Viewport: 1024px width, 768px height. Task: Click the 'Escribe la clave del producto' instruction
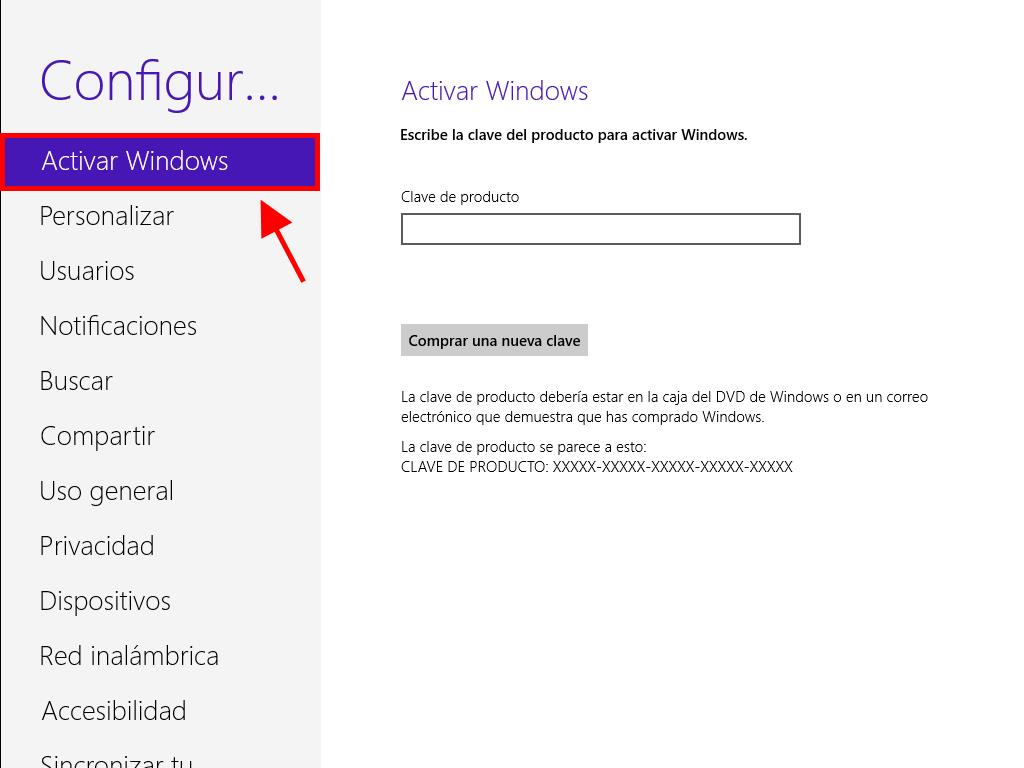click(573, 135)
